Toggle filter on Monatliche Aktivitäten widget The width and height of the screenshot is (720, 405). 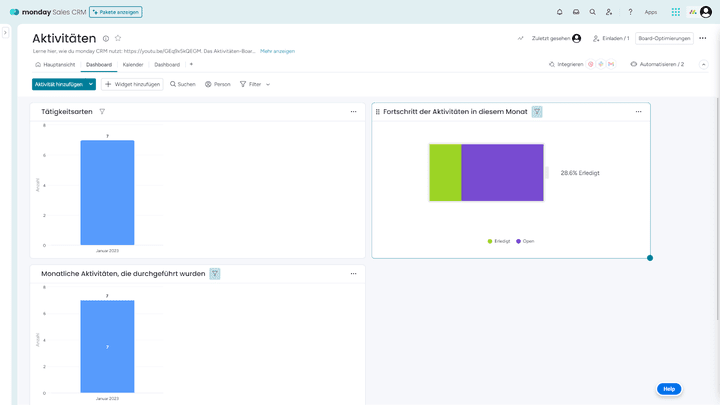click(x=215, y=273)
